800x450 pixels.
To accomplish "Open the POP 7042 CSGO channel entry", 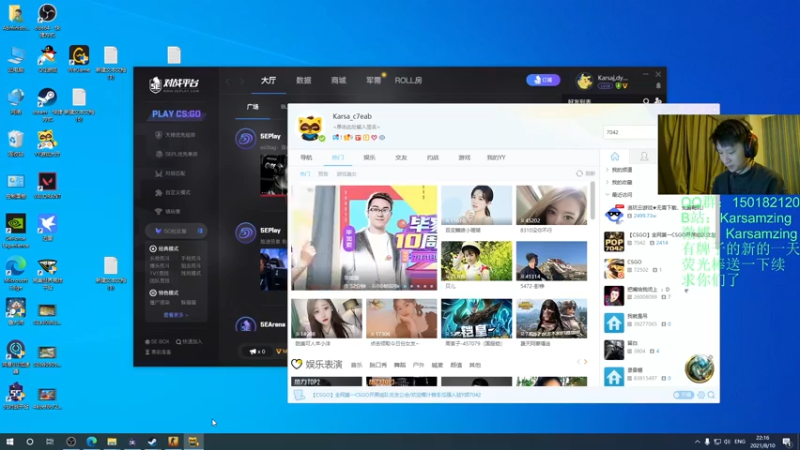I will [661, 240].
